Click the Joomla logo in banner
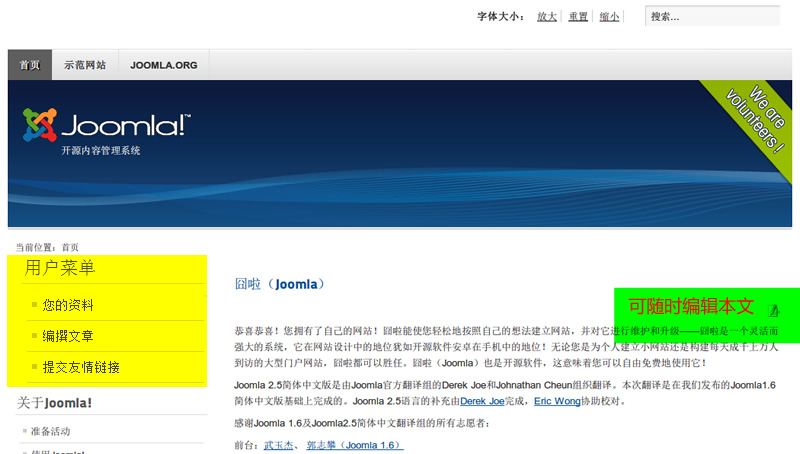Screen dimensions: 800x454 [x=106, y=124]
